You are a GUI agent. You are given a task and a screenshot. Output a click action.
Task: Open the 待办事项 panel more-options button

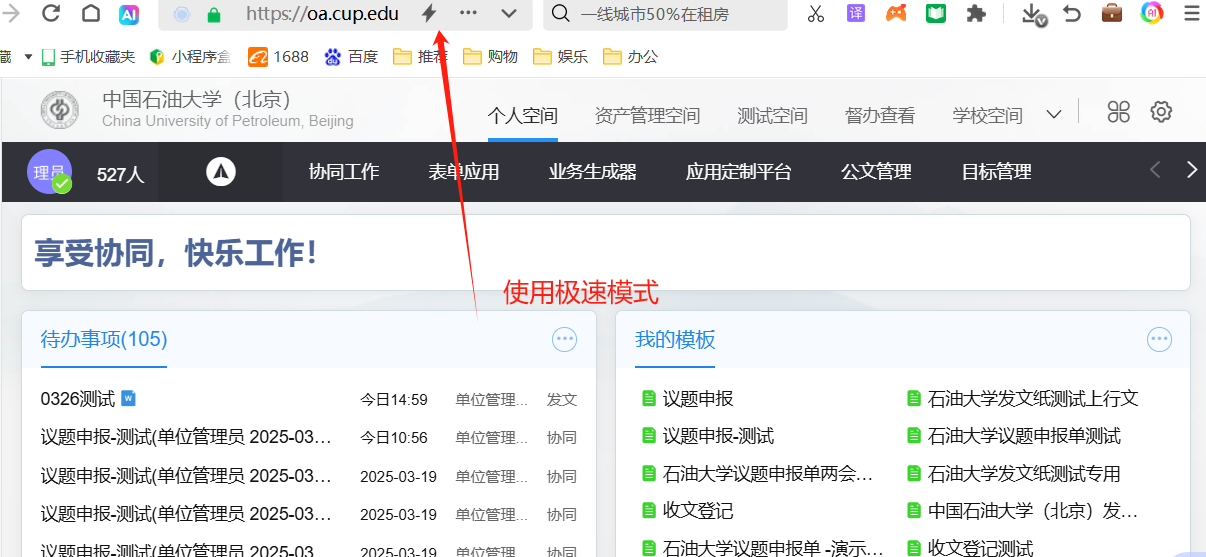564,340
